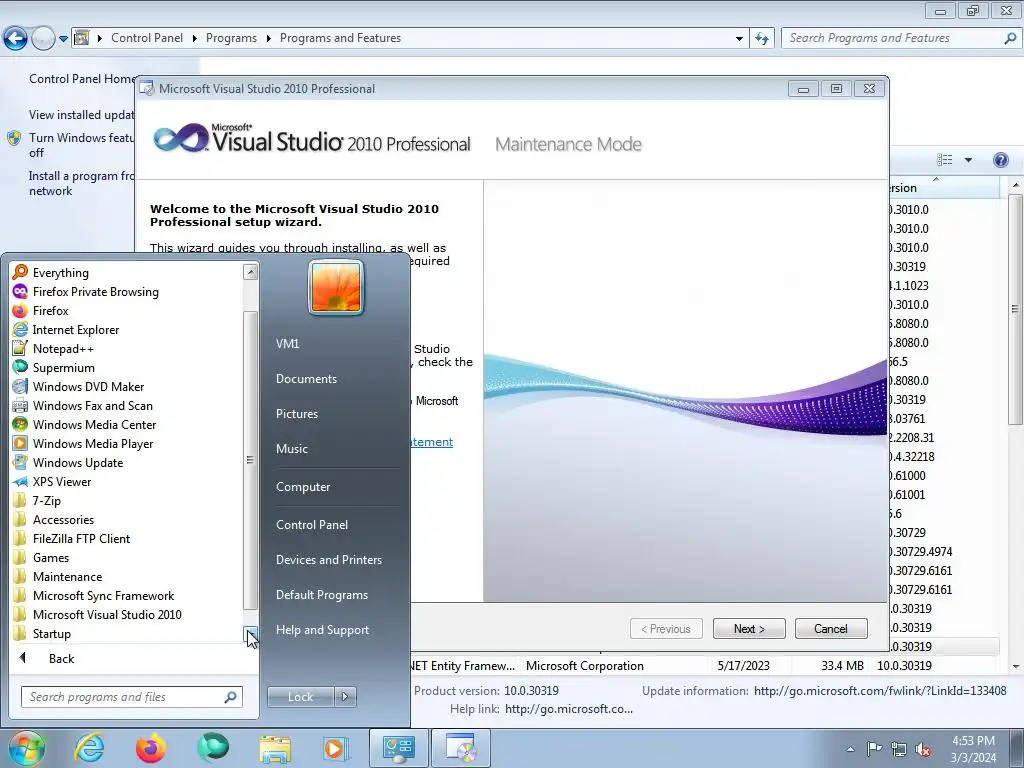Switch to Visual Studio setup taskbar button
1024x768 pixels.
click(461, 748)
